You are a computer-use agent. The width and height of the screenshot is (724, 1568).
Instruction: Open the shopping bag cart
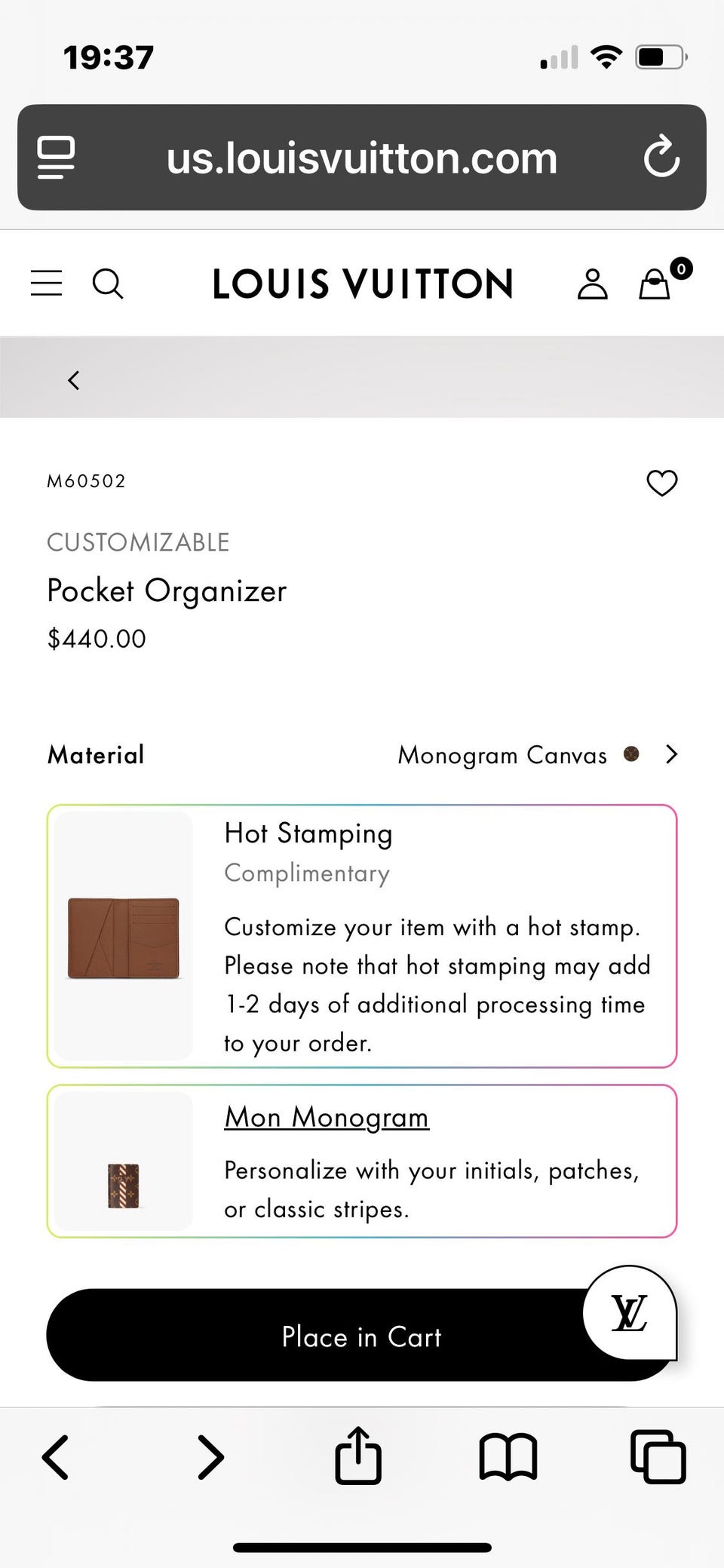pyautogui.click(x=655, y=284)
